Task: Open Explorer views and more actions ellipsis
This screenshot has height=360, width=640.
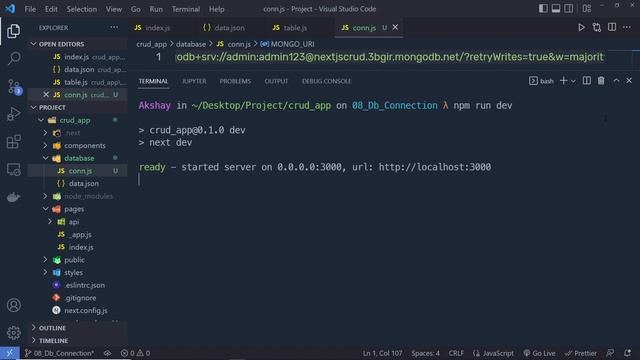Action: [114, 27]
